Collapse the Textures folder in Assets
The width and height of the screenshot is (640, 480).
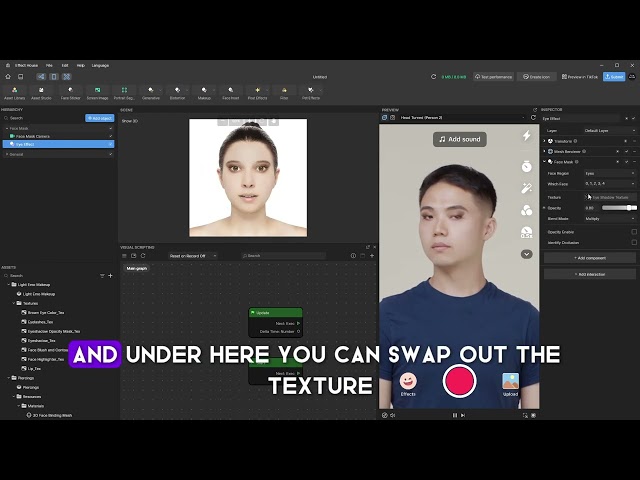point(14,303)
